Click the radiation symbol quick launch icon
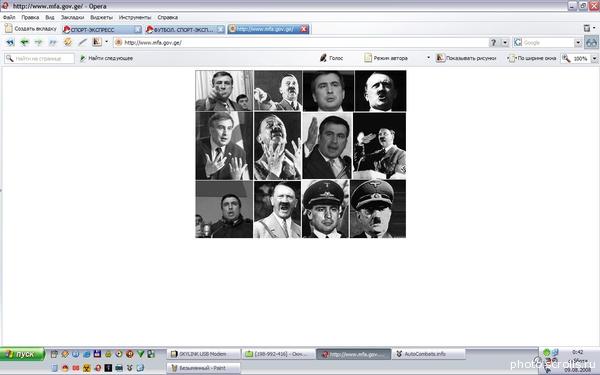This screenshot has height=375, width=600. [86, 368]
